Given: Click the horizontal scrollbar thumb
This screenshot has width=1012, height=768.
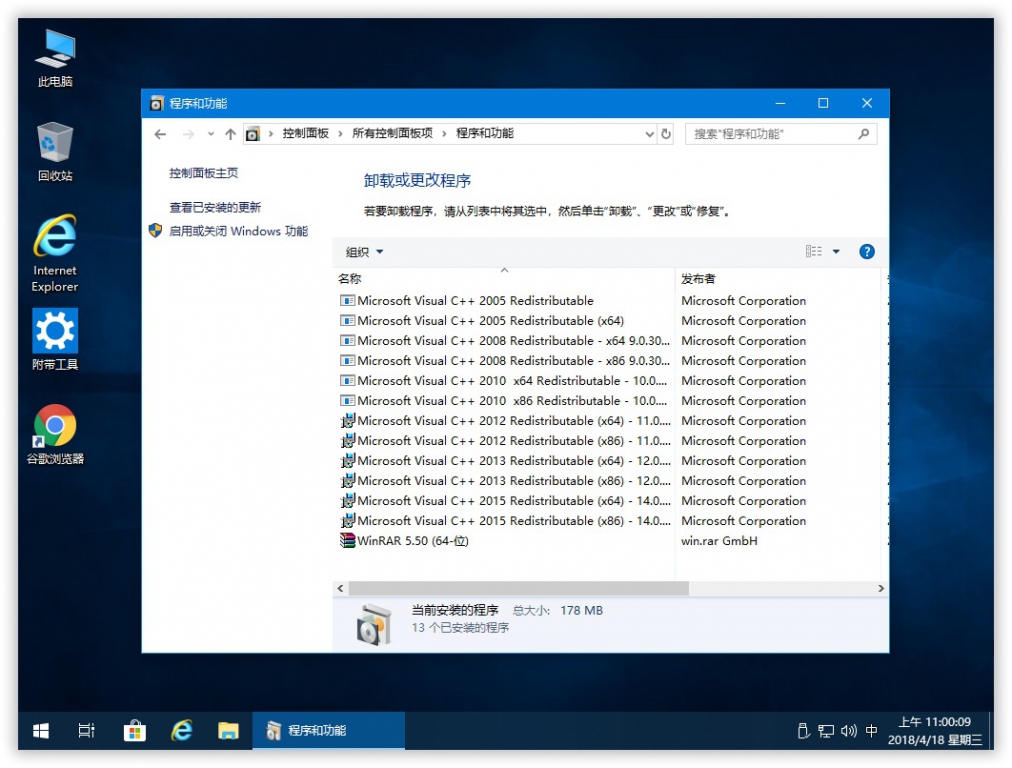Looking at the screenshot, I should pyautogui.click(x=518, y=589).
